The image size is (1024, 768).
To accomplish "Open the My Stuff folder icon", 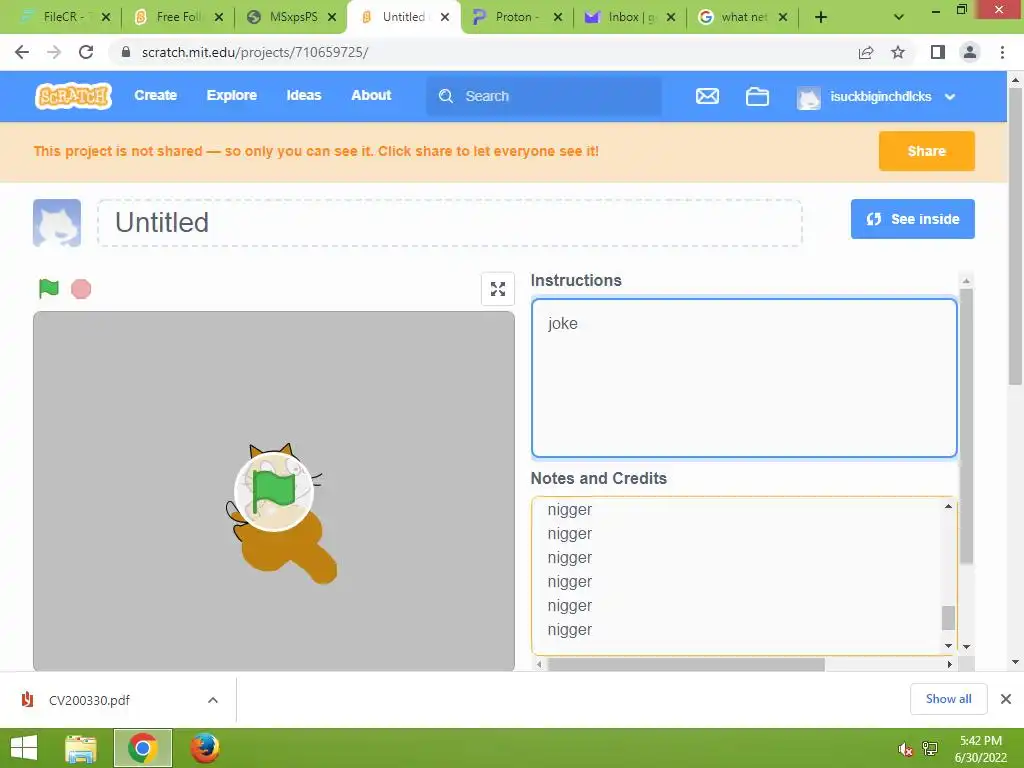I will tap(757, 97).
